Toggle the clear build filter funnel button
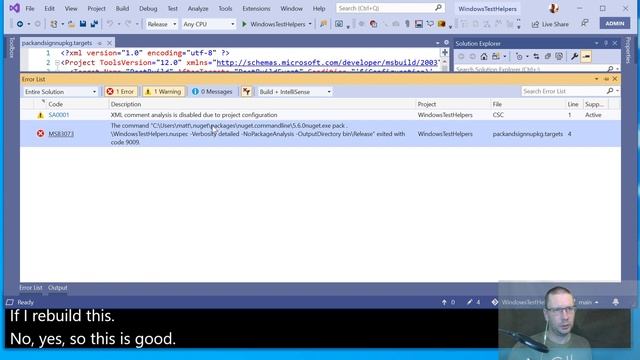Viewport: 640px width, 360px height. coord(247,91)
